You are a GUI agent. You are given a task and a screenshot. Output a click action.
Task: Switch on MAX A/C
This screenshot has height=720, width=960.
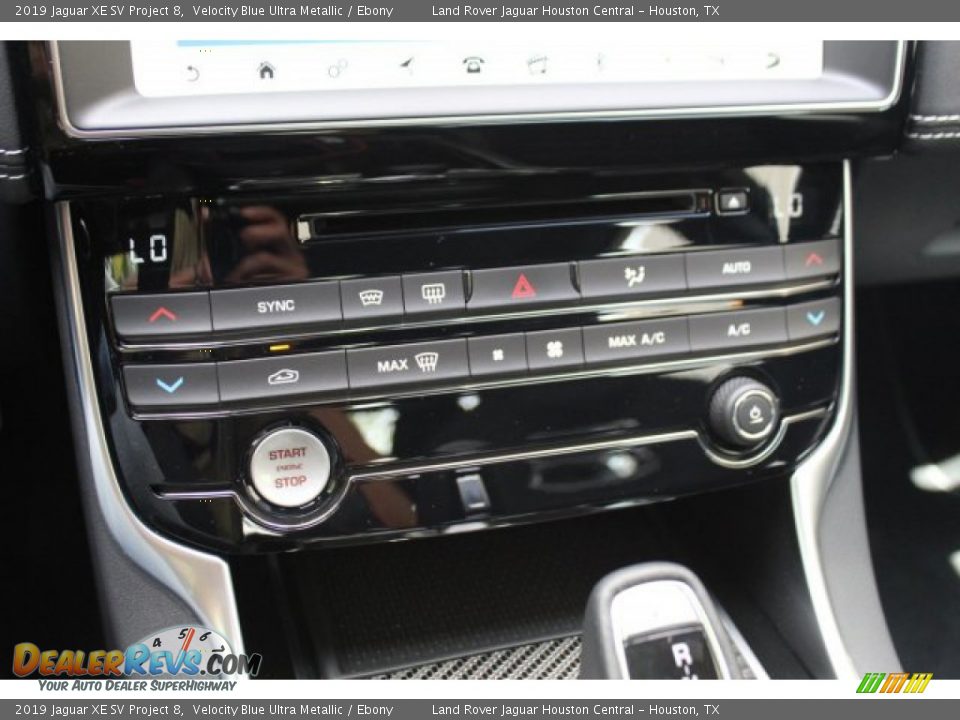(636, 340)
